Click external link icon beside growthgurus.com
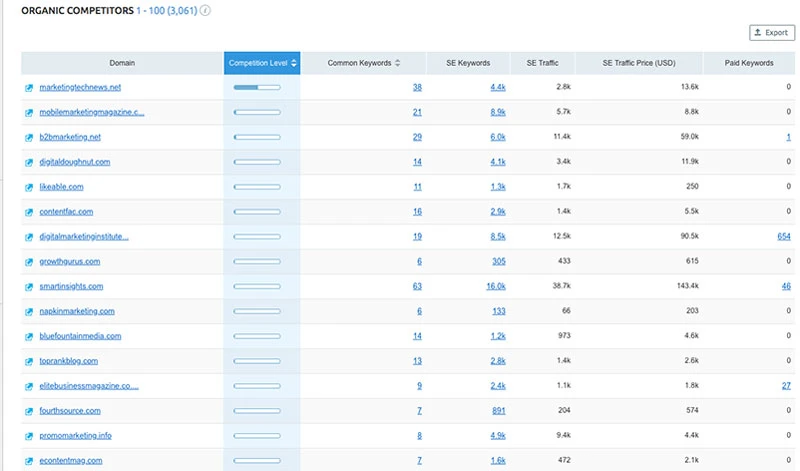The height and width of the screenshot is (471, 800). (29, 262)
